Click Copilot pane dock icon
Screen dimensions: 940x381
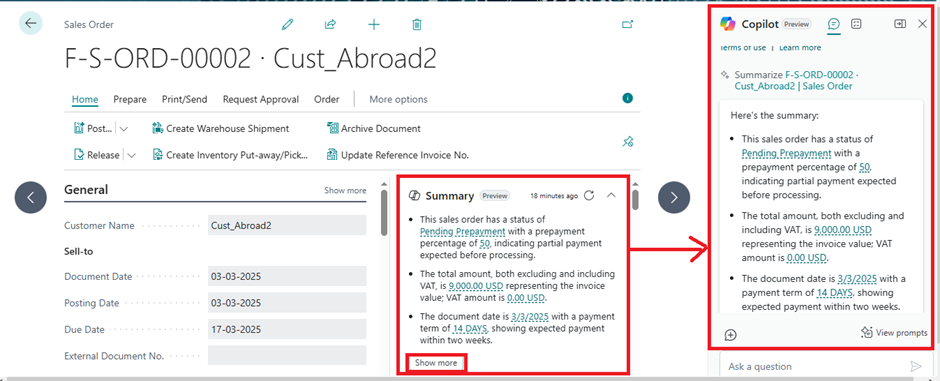900,24
